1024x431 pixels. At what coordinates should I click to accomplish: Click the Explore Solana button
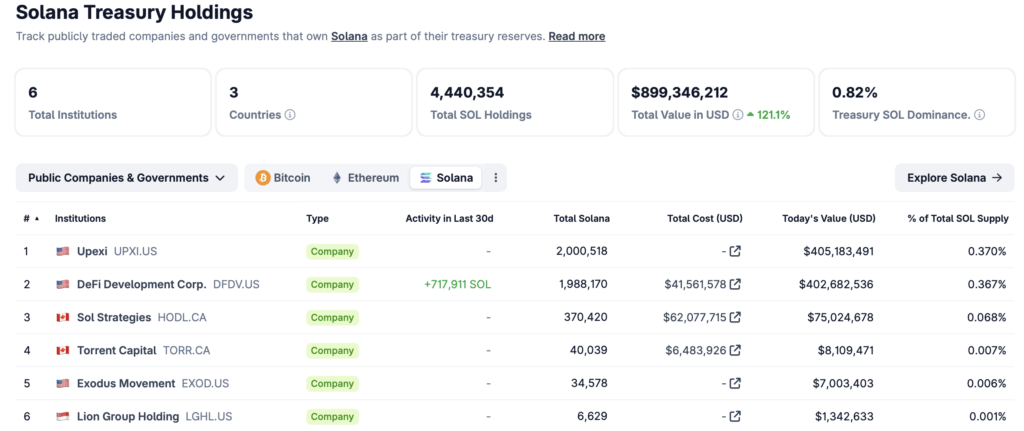point(954,178)
